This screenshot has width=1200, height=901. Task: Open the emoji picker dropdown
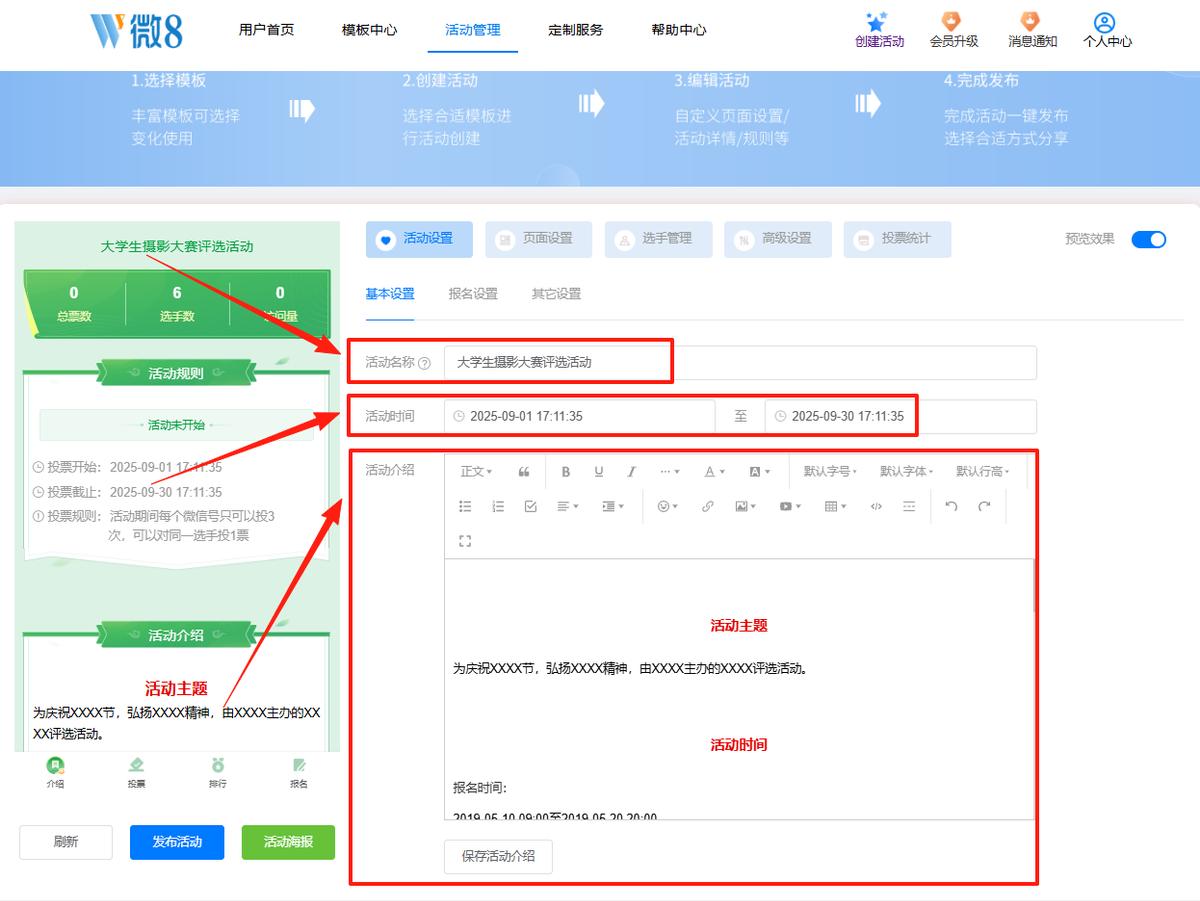click(x=667, y=507)
